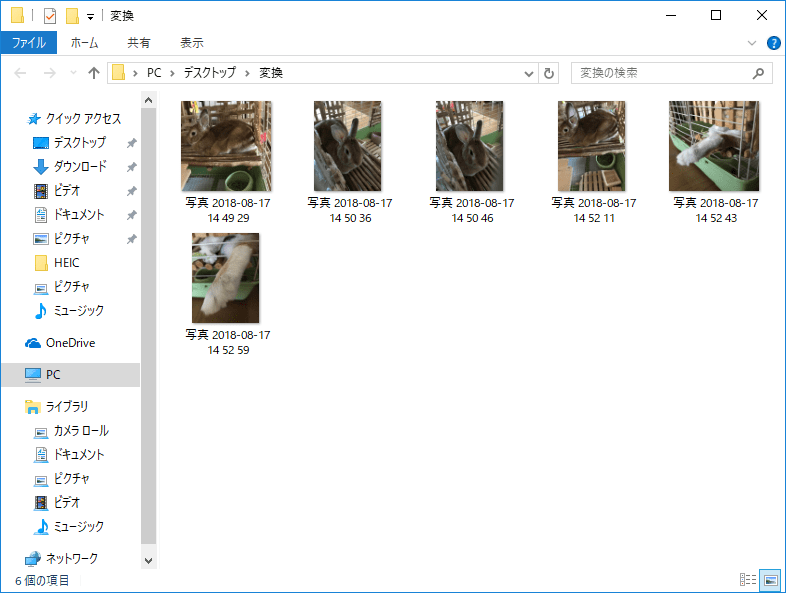The image size is (786, 593).
Task: Expand the chevron after デスクトップ in breadcrumb
Action: 247,74
